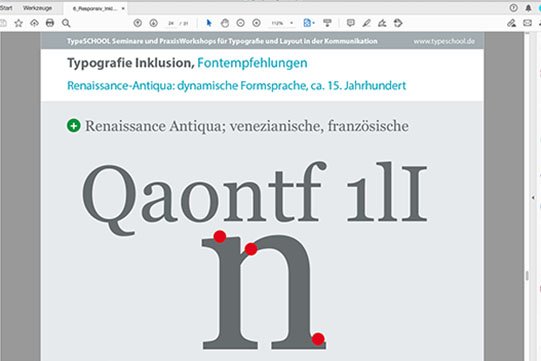Open the sign document tool
The image size is (541, 361).
(382, 23)
